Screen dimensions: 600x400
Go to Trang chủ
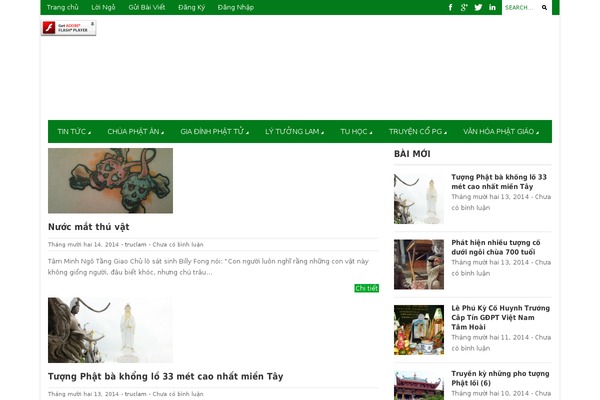[62, 7]
